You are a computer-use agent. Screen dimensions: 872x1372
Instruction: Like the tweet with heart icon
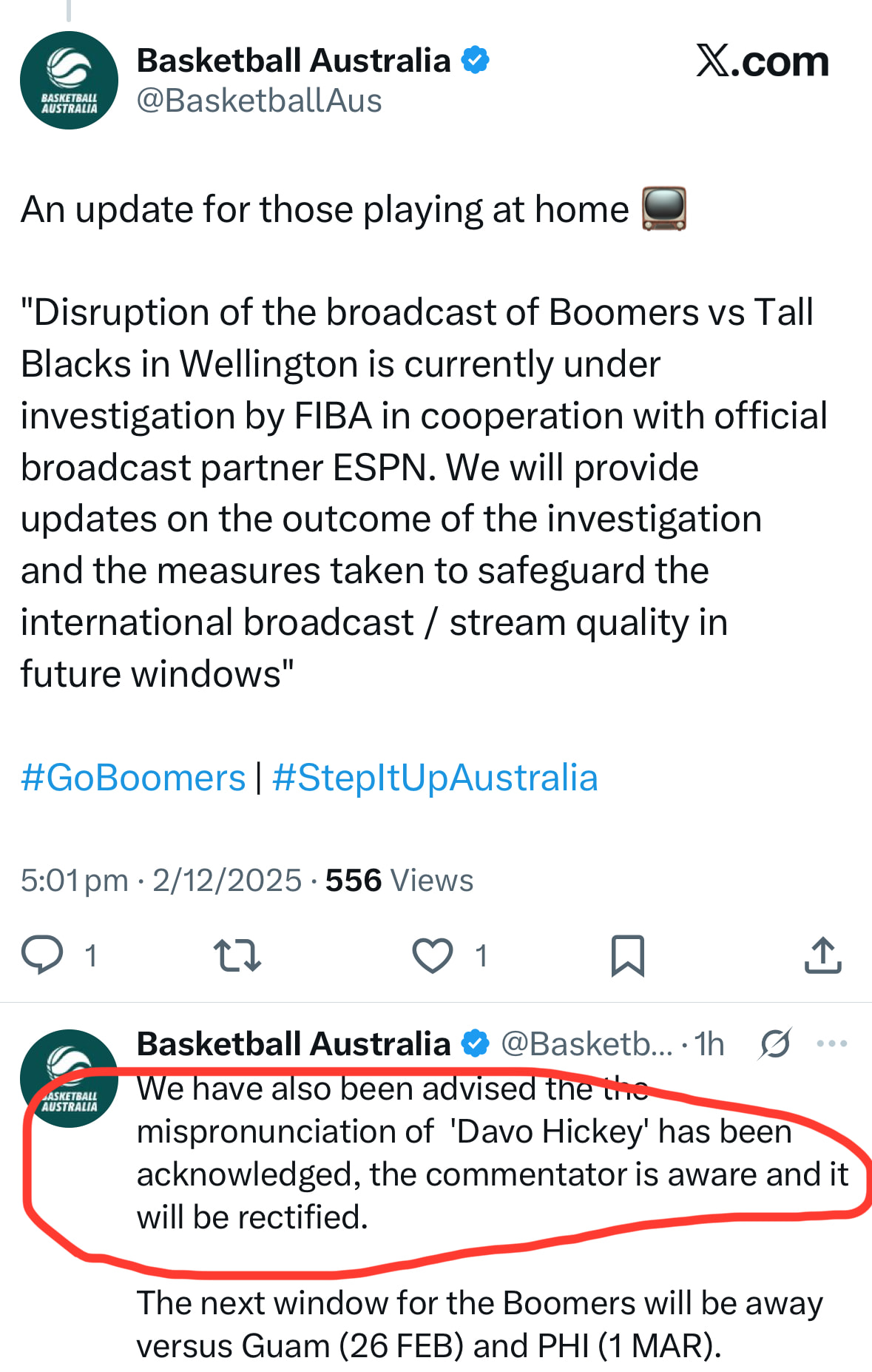click(x=433, y=955)
